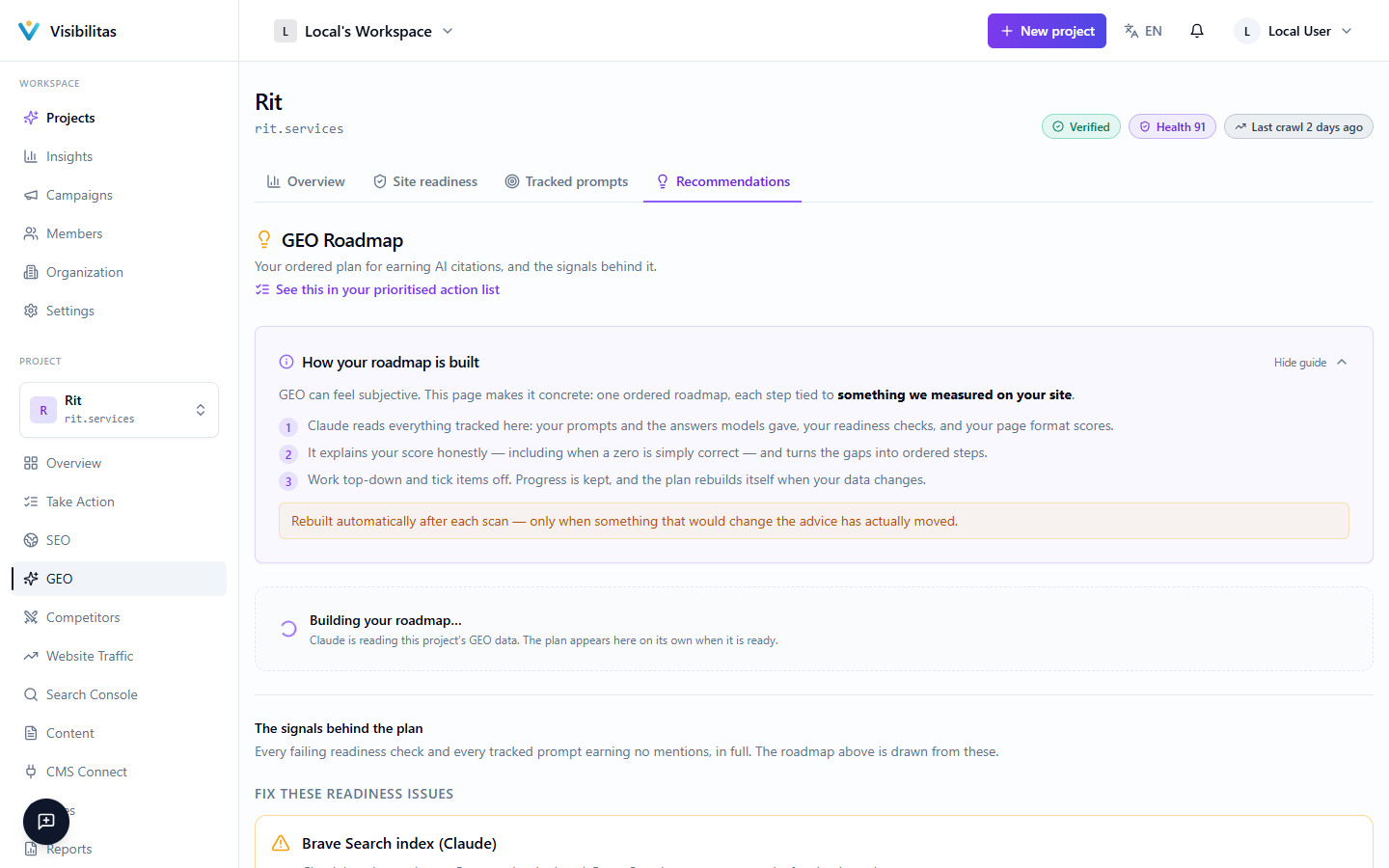Click The signals behind the plan heading

tap(339, 728)
